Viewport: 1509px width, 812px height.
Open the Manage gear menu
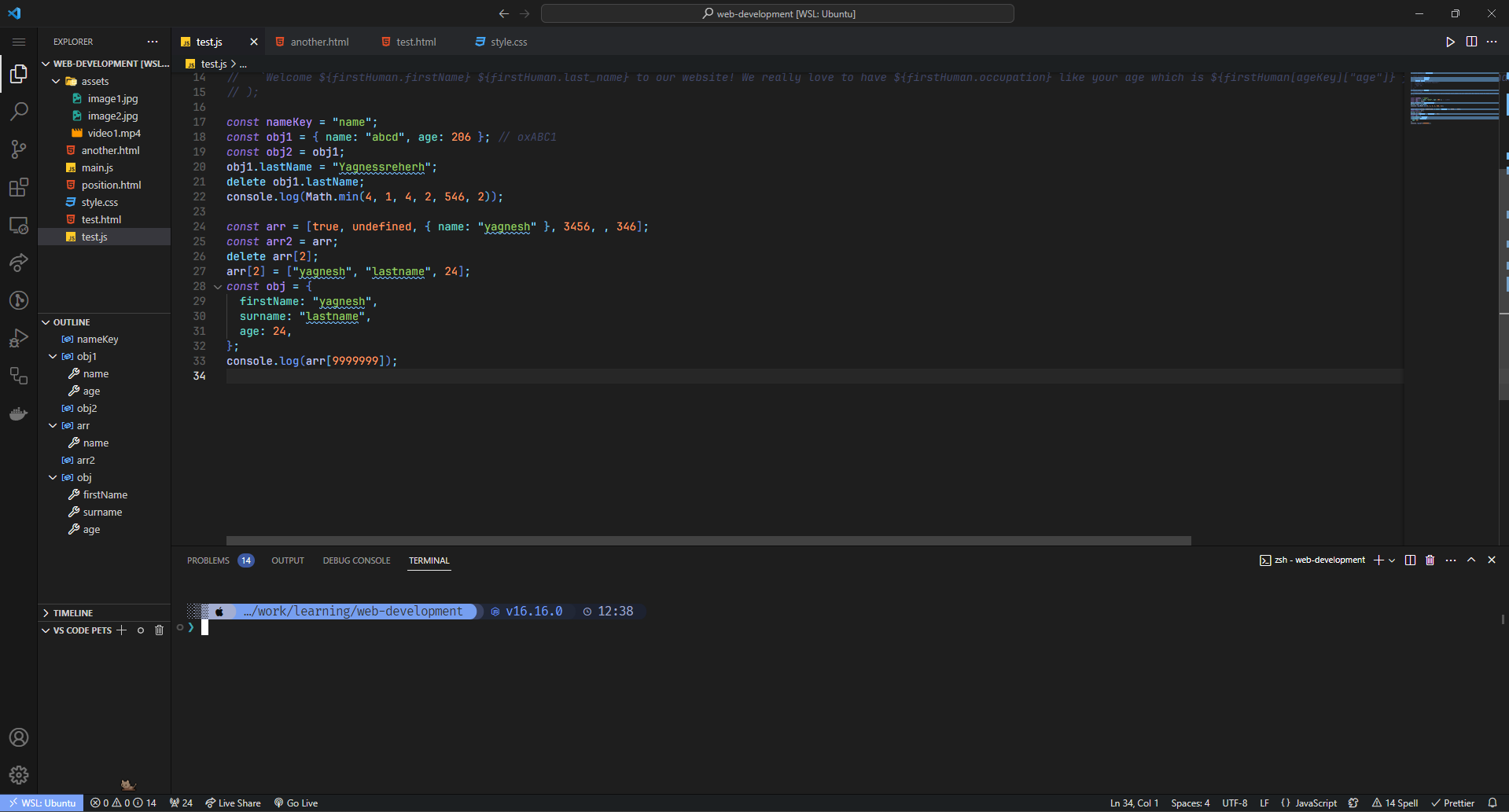point(19,775)
